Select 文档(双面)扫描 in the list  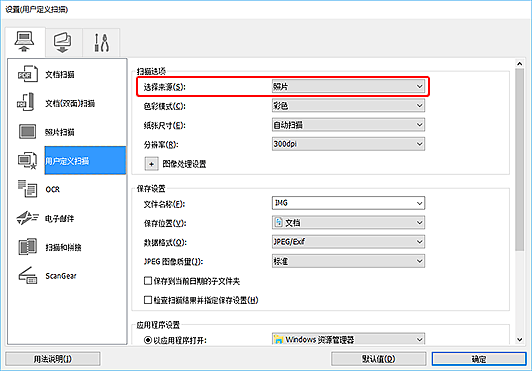click(x=70, y=103)
